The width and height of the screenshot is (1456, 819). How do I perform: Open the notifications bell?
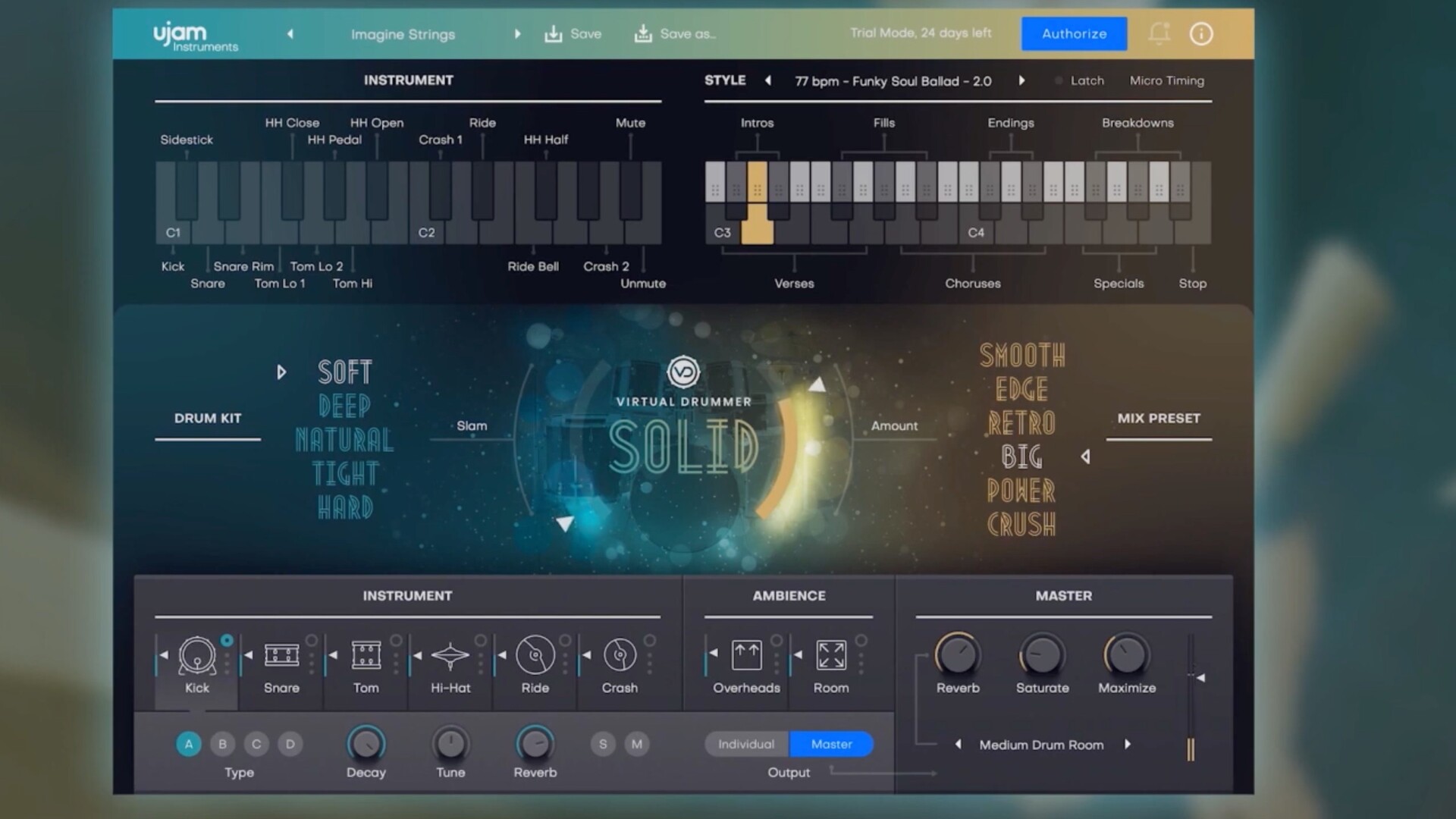point(1159,33)
